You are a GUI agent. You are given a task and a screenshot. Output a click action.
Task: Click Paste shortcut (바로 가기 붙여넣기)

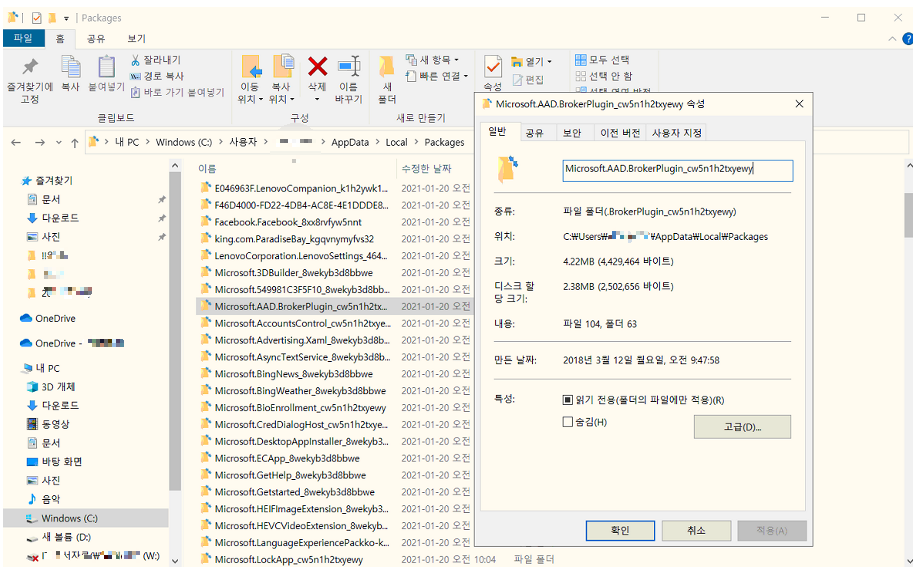177,92
